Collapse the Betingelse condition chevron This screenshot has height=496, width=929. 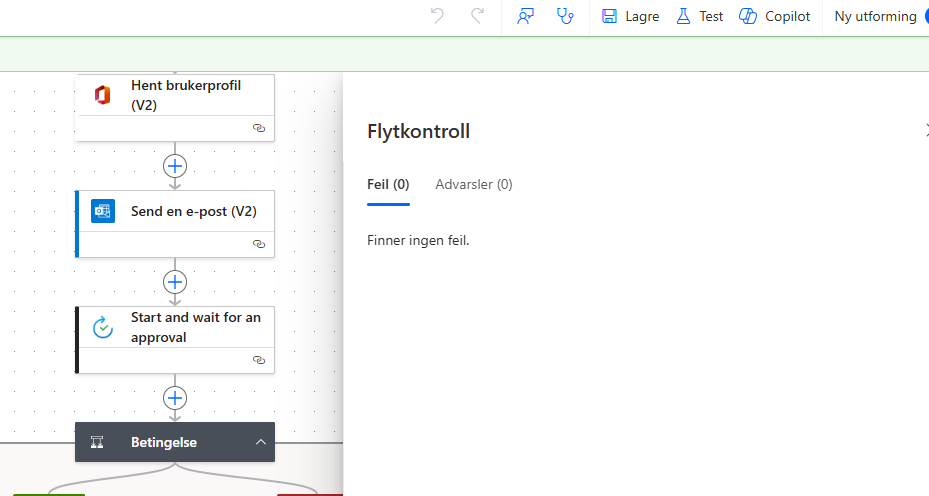[x=260, y=442]
